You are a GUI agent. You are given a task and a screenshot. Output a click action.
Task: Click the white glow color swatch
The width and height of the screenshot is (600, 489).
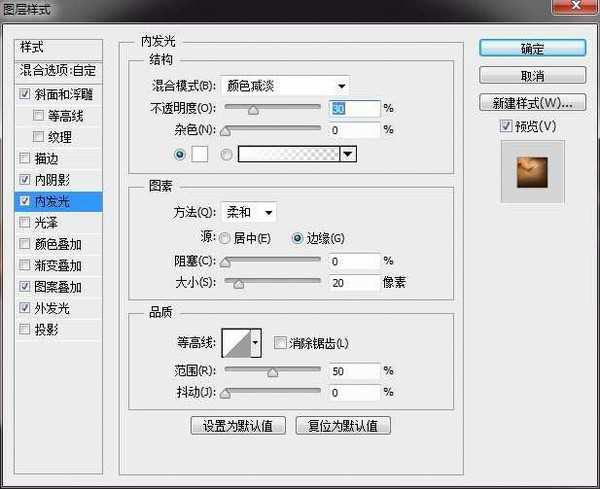(198, 154)
